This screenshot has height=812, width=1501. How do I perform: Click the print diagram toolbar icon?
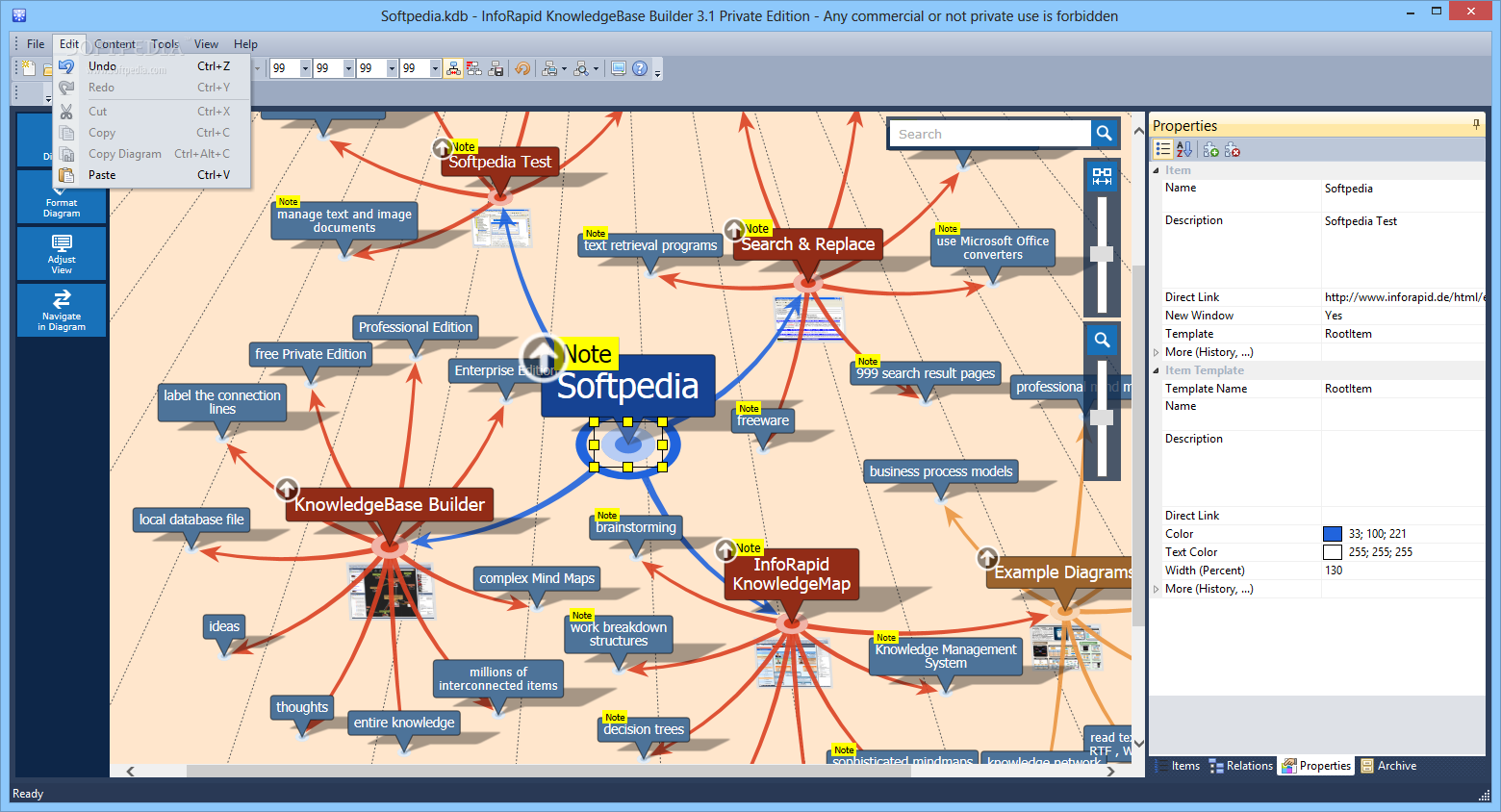click(549, 68)
